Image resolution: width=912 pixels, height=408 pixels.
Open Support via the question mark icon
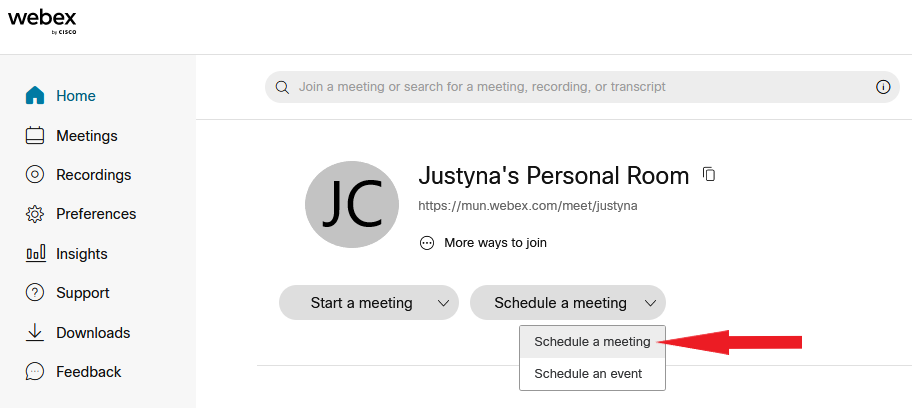pos(35,293)
